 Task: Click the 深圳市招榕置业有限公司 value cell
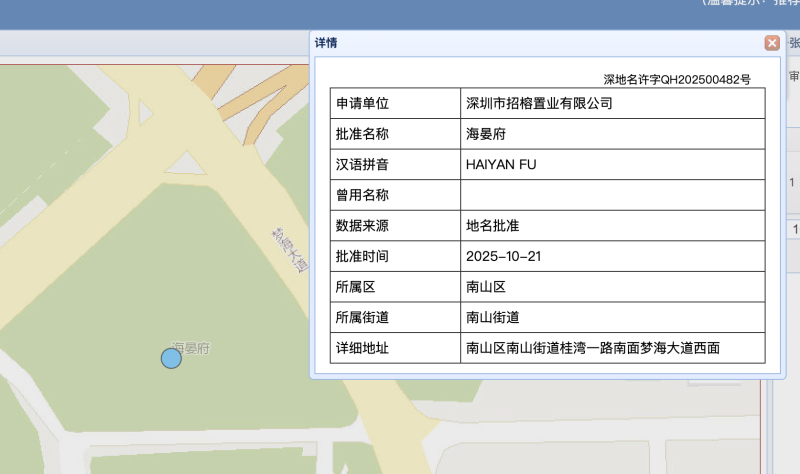[x=613, y=104]
